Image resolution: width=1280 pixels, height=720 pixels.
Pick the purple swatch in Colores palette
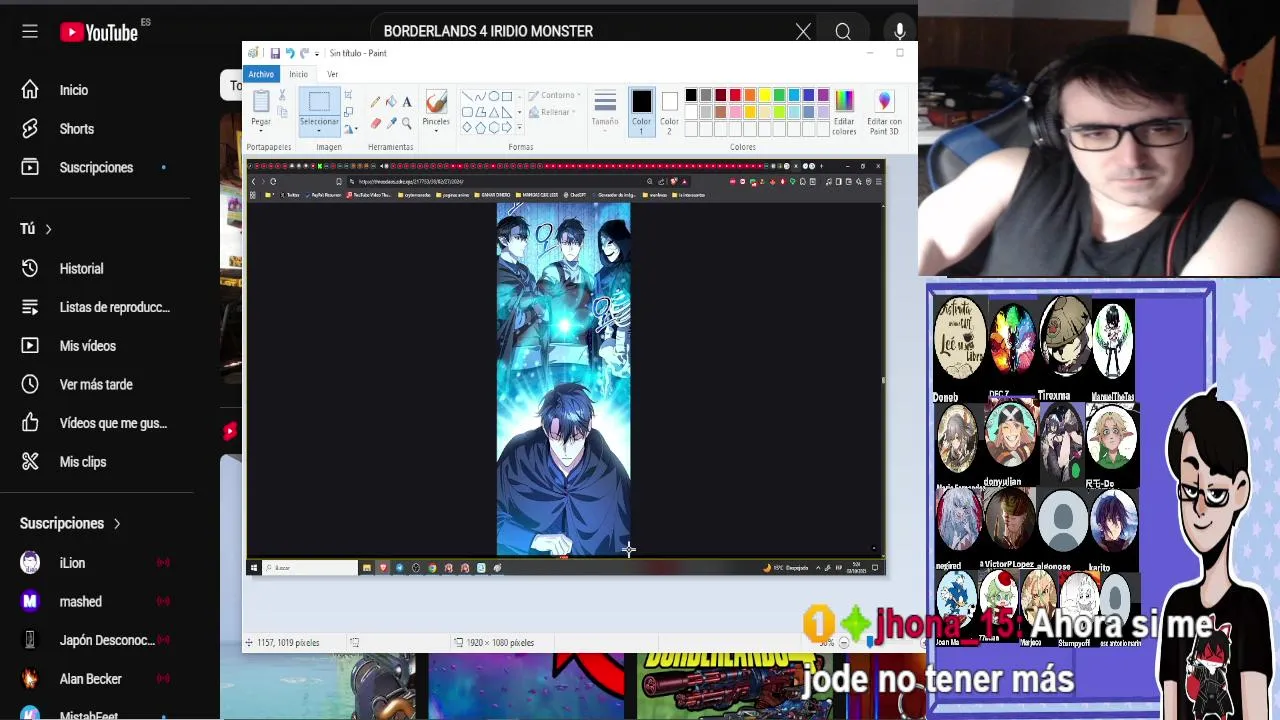point(823,95)
